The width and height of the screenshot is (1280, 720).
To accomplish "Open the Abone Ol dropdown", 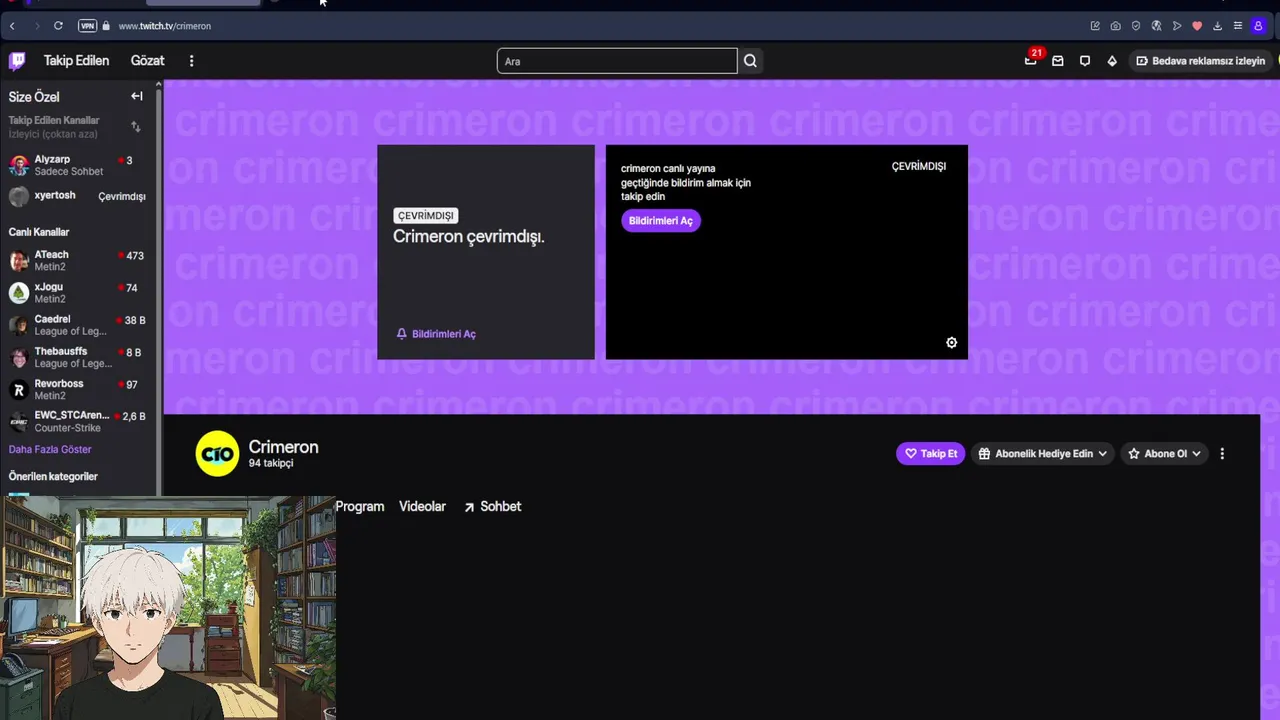I will [1164, 454].
